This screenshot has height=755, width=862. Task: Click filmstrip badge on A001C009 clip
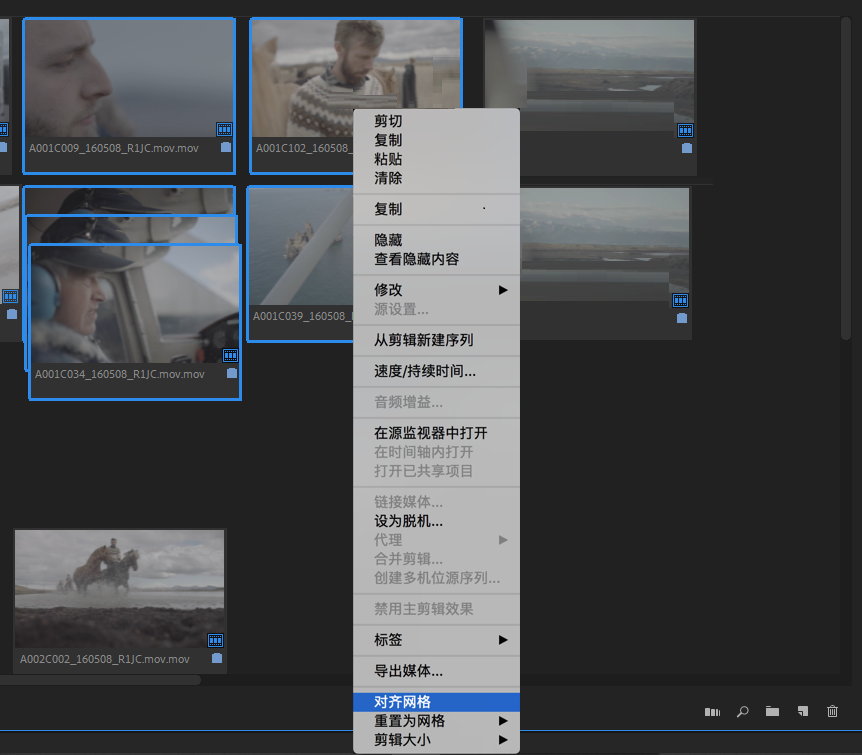click(x=224, y=129)
